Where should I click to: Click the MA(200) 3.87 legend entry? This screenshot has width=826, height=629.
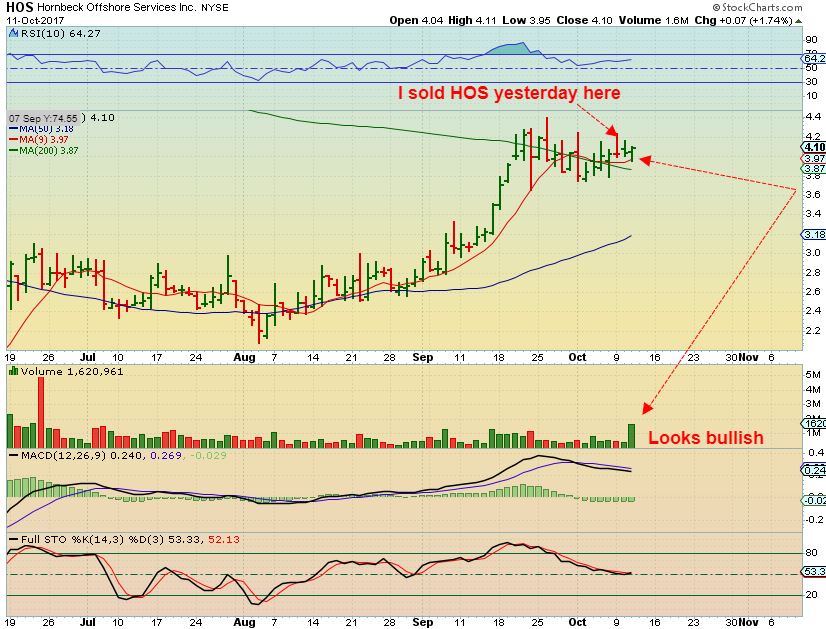44,151
